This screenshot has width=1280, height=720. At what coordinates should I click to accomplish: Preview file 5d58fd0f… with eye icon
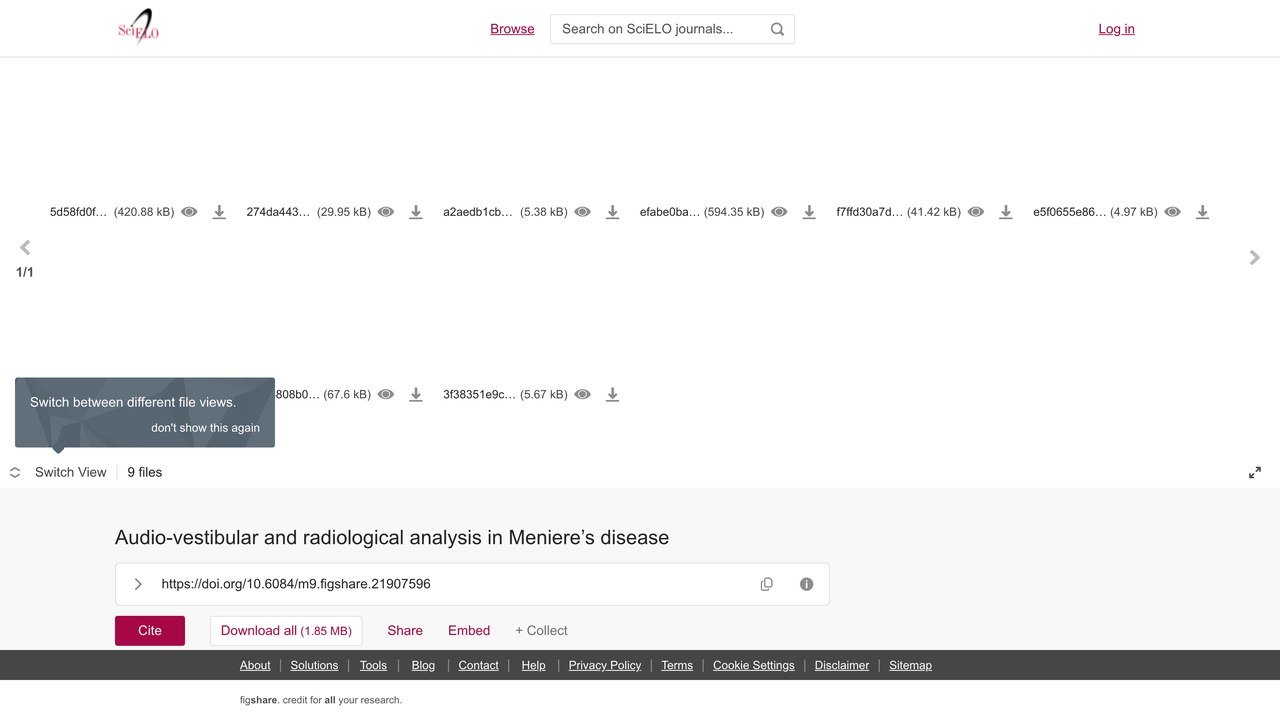click(x=189, y=212)
